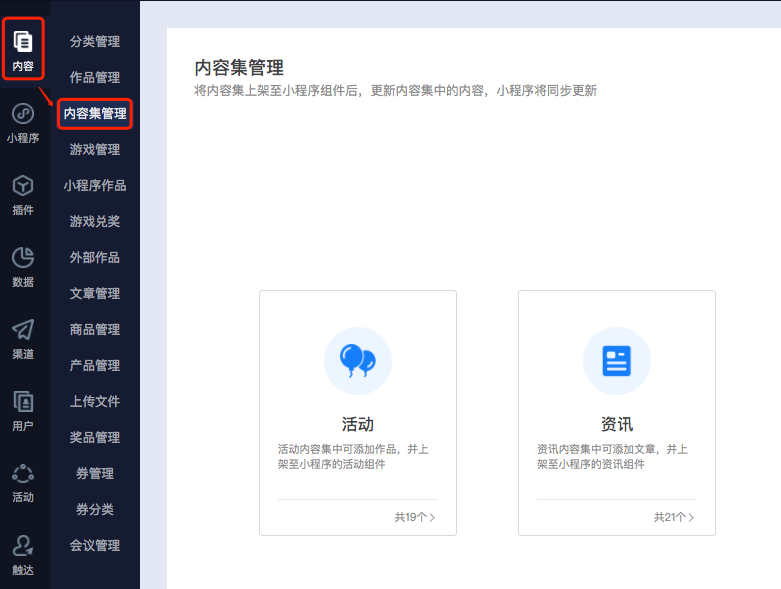Select 券分类 in the submenu
Screen dimensions: 781x589
coord(95,509)
